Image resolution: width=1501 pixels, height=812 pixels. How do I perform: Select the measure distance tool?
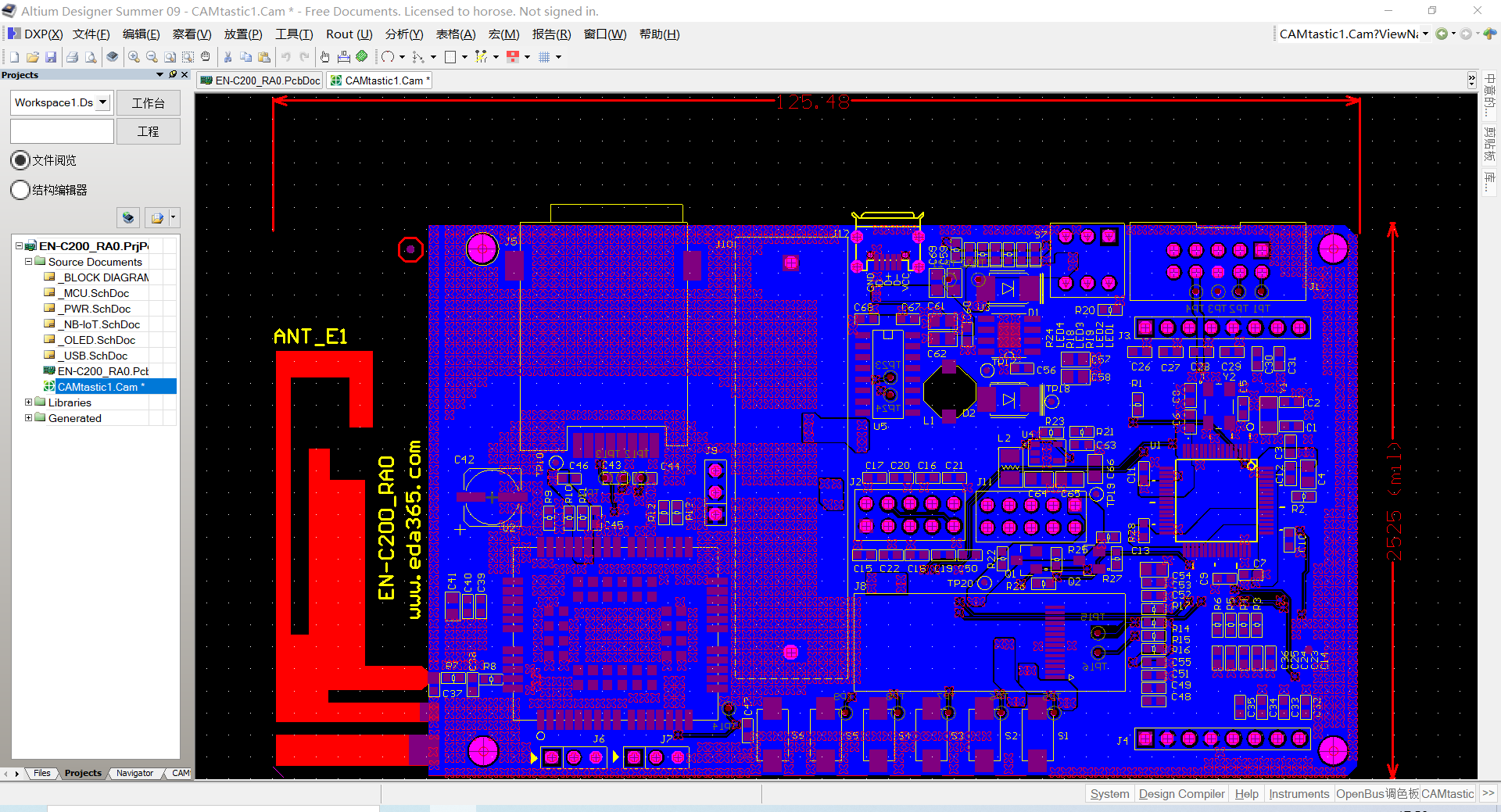[344, 57]
